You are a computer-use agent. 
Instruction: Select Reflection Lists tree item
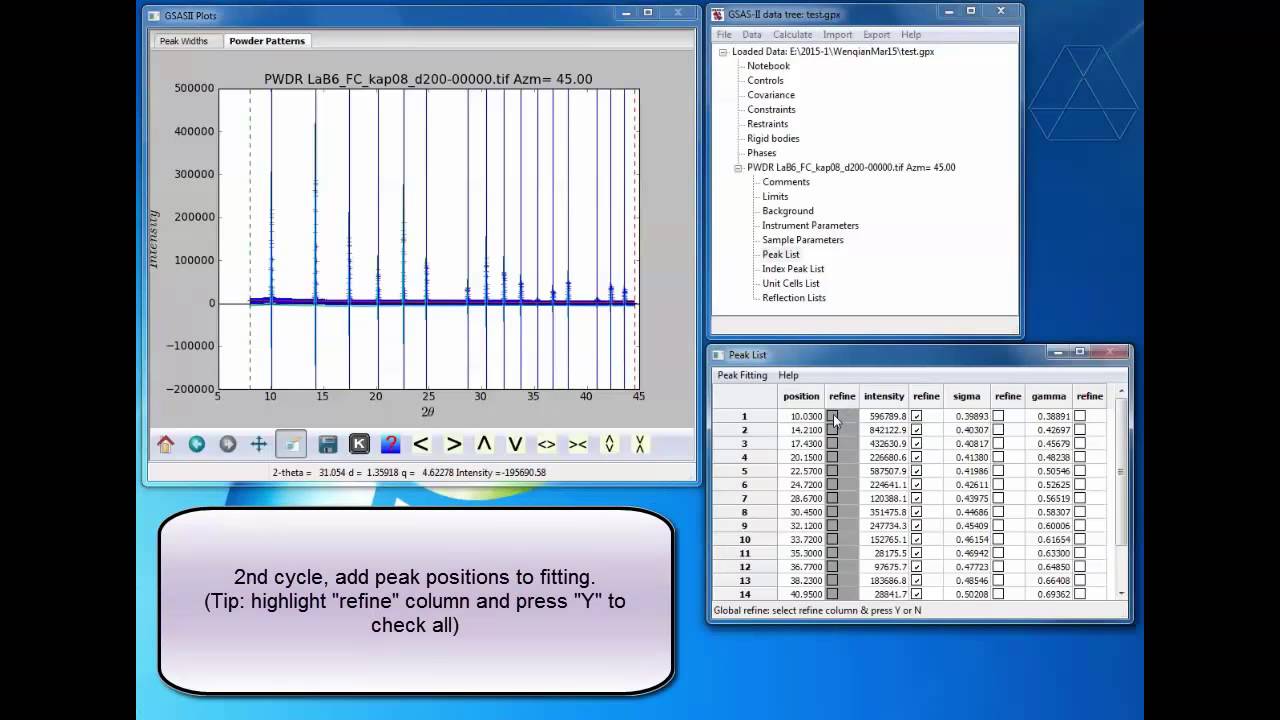pos(794,298)
